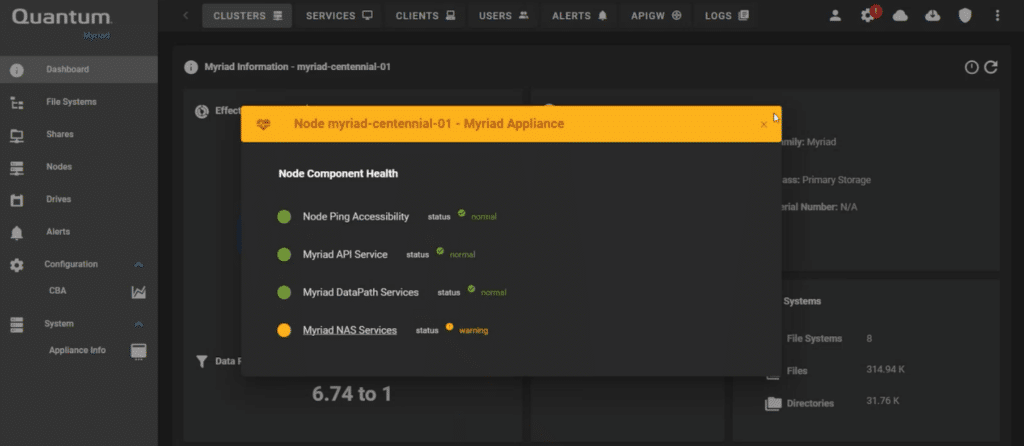Click the Alerts bell icon in sidebar
1024x446 pixels.
pyautogui.click(x=17, y=233)
